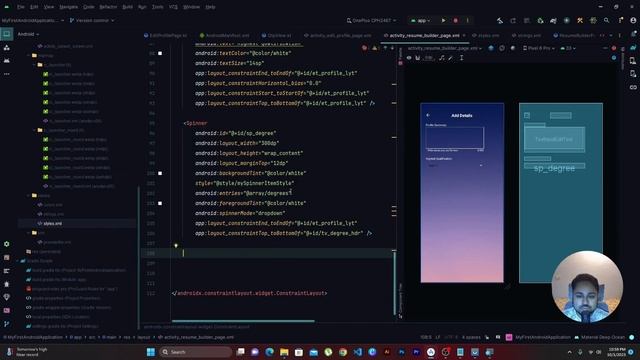Open the Navigate menu

click(x=69, y=7)
